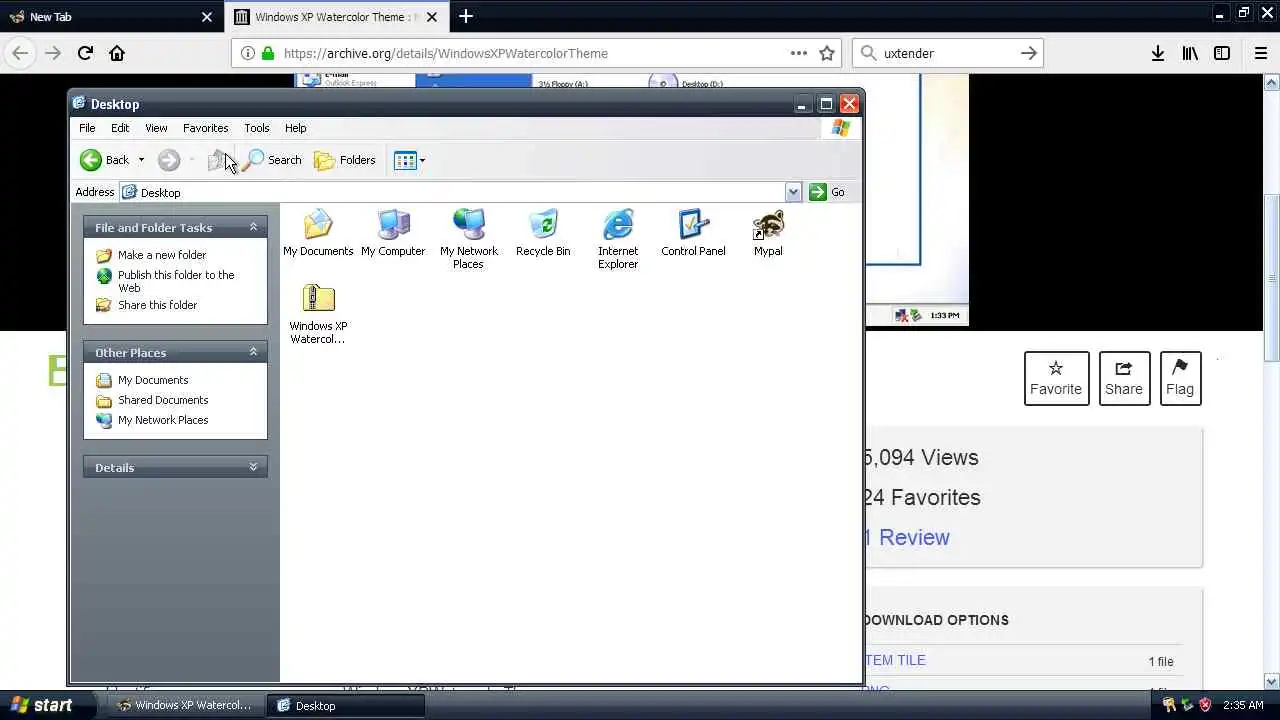Image resolution: width=1280 pixels, height=720 pixels.
Task: Bookmark this page with the star icon
Action: click(x=827, y=53)
